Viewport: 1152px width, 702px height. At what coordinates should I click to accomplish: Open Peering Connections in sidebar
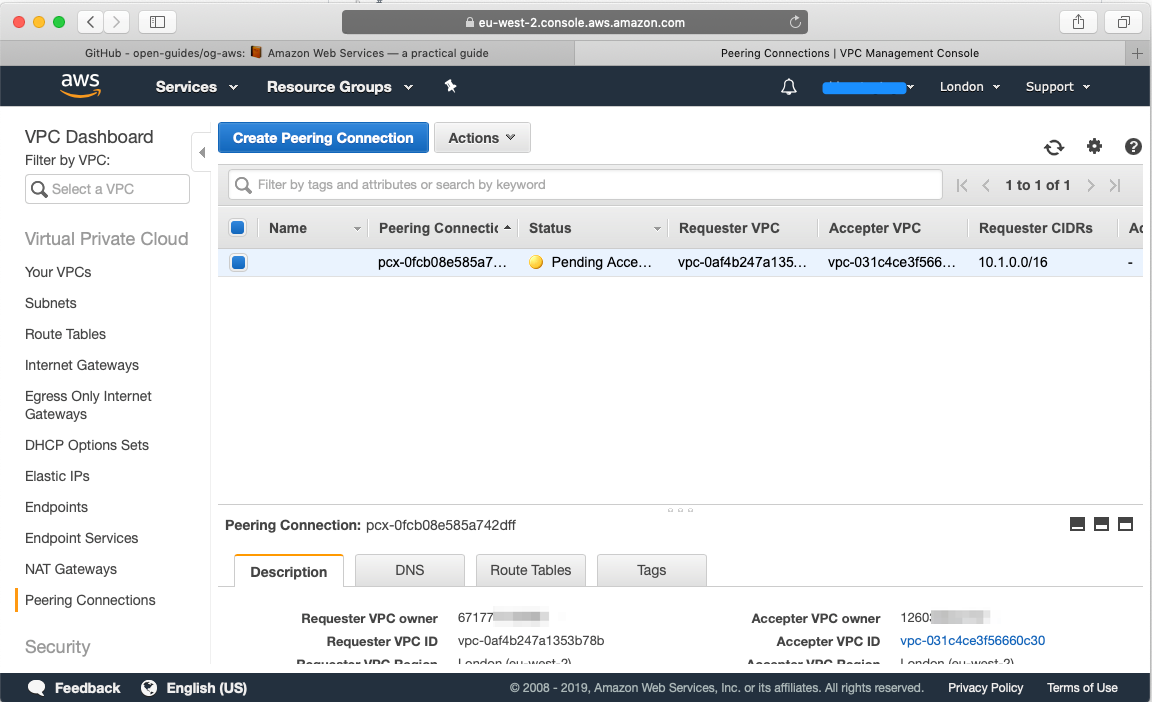coord(90,600)
